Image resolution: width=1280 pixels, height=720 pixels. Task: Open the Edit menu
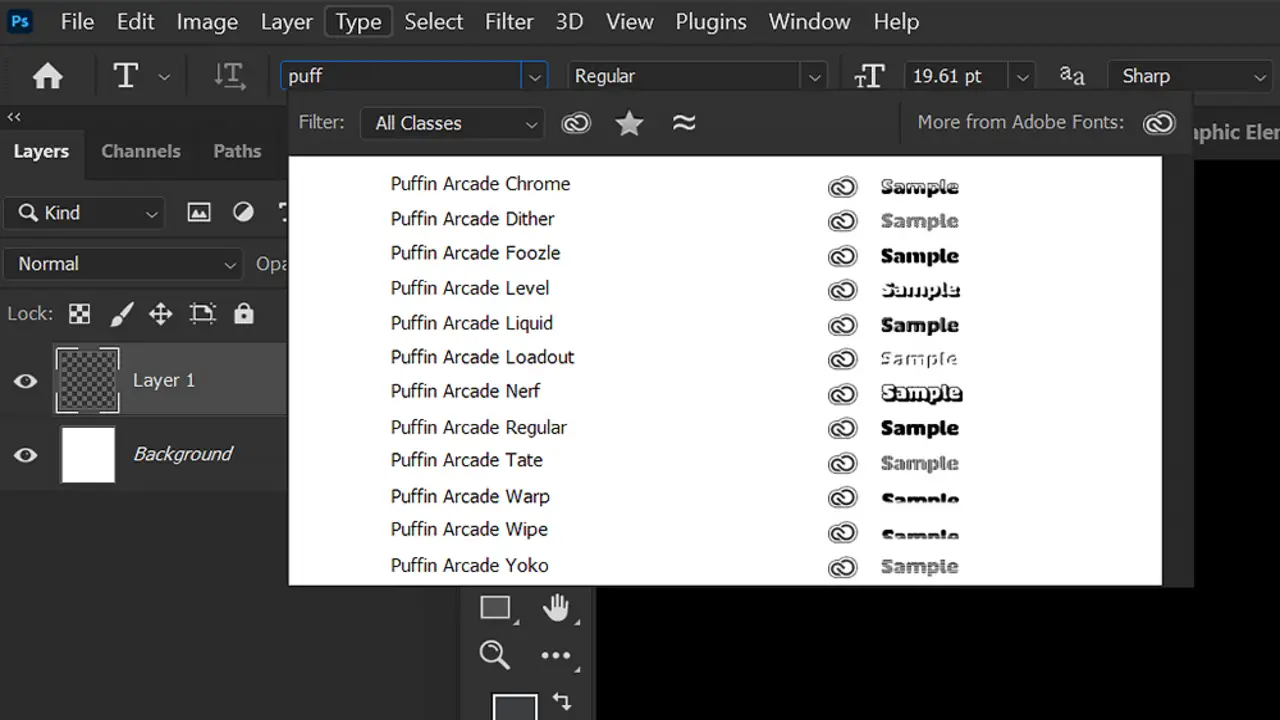pos(136,21)
